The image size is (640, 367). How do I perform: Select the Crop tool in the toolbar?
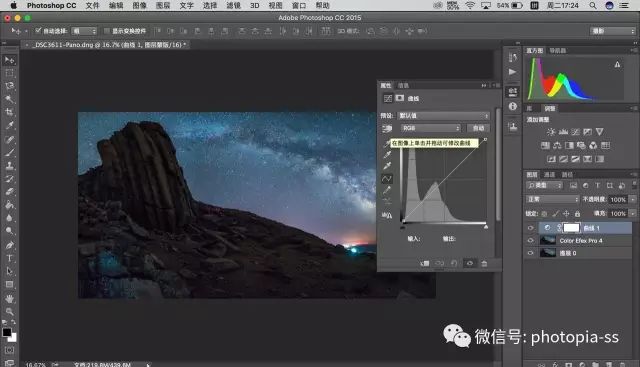click(9, 112)
